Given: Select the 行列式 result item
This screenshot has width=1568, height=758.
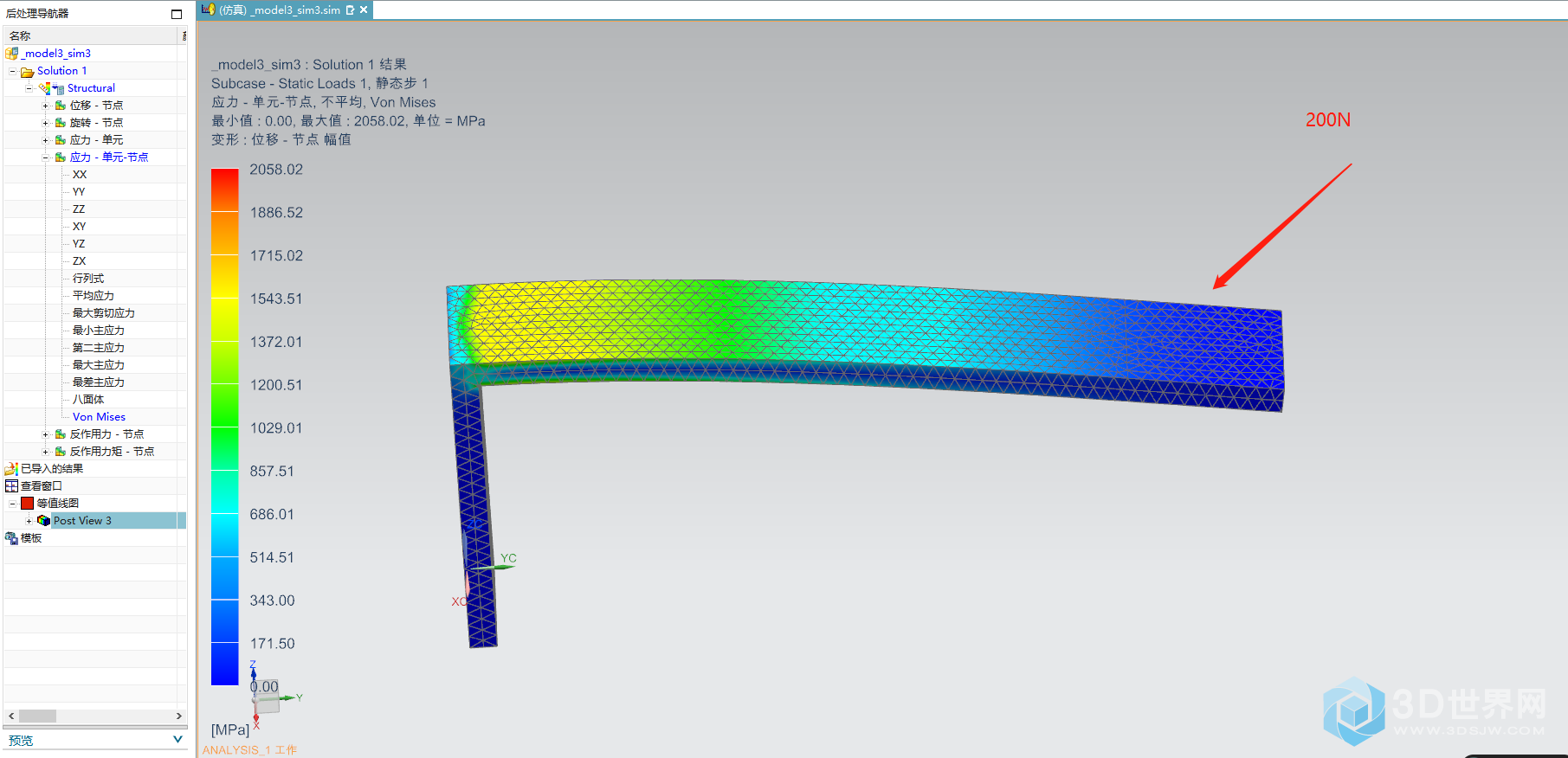Looking at the screenshot, I should [x=88, y=279].
